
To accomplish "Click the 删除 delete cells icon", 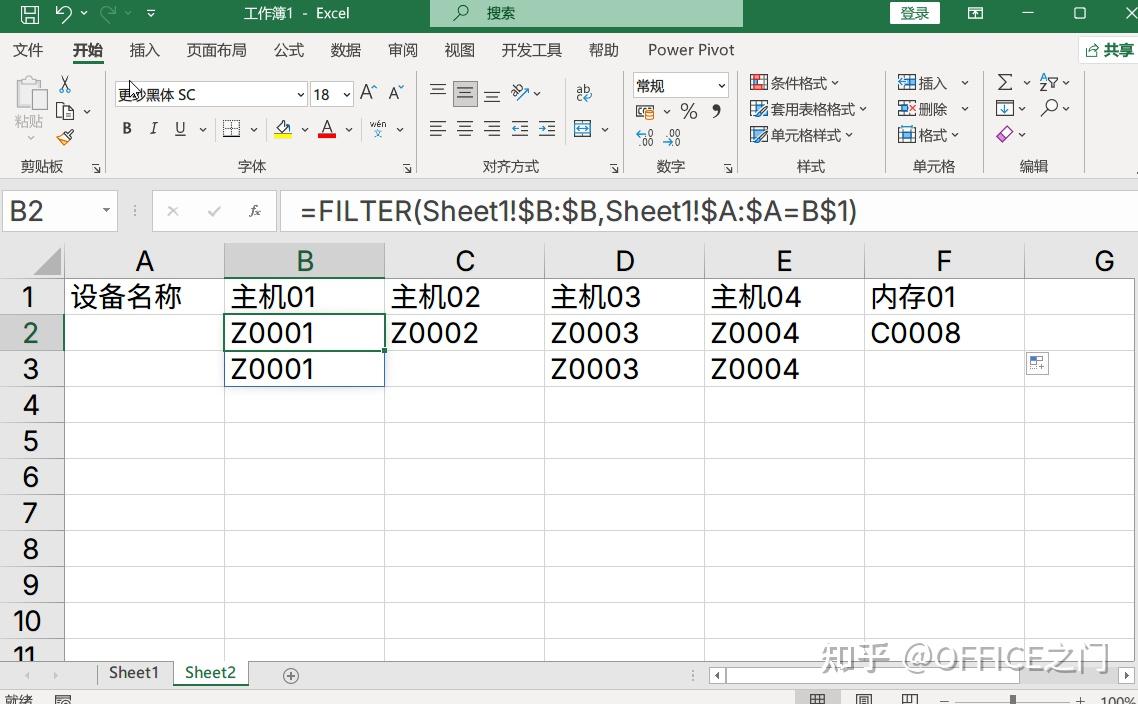I will 921,108.
